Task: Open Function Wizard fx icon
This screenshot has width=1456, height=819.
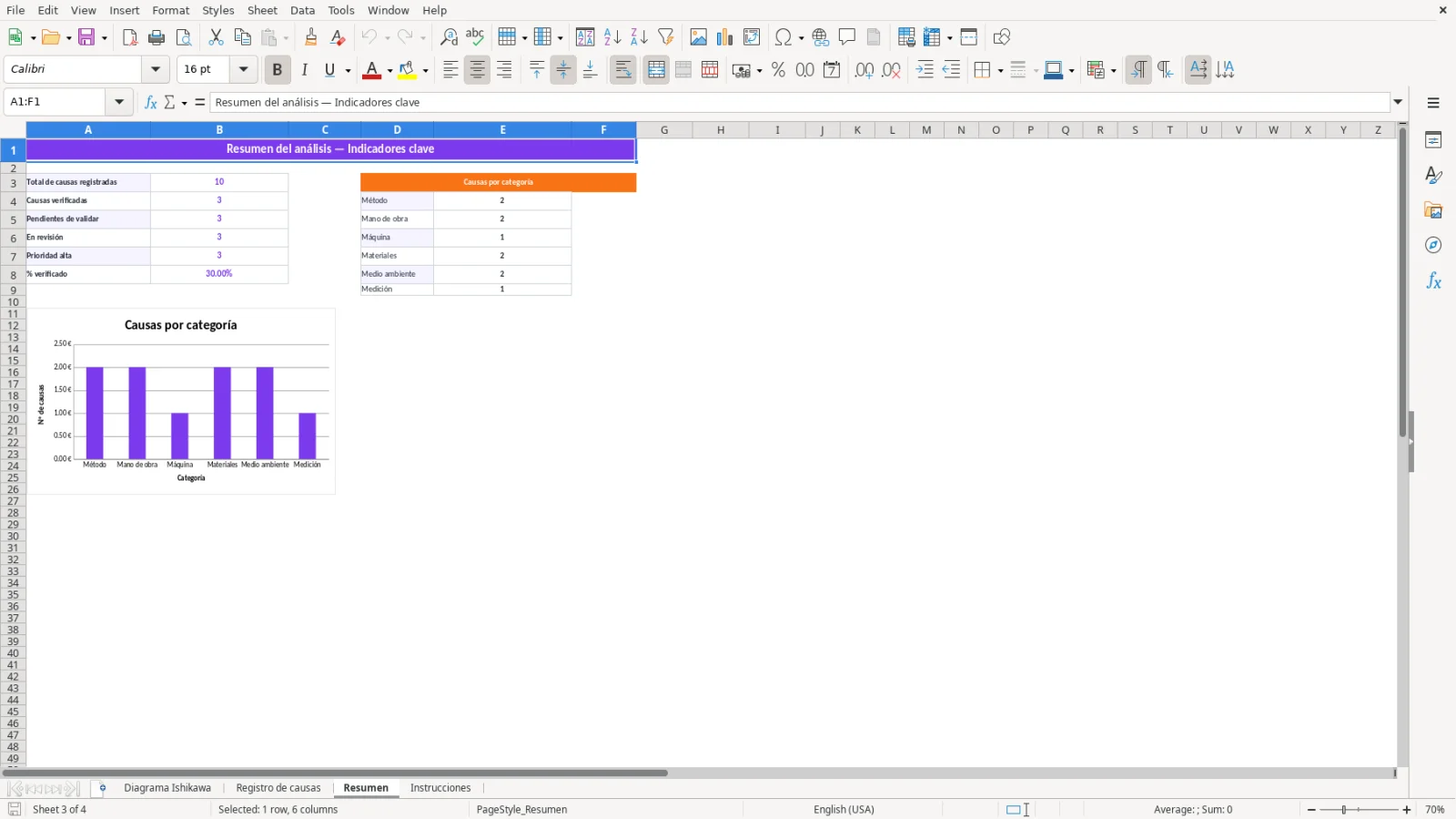Action: coord(151,102)
